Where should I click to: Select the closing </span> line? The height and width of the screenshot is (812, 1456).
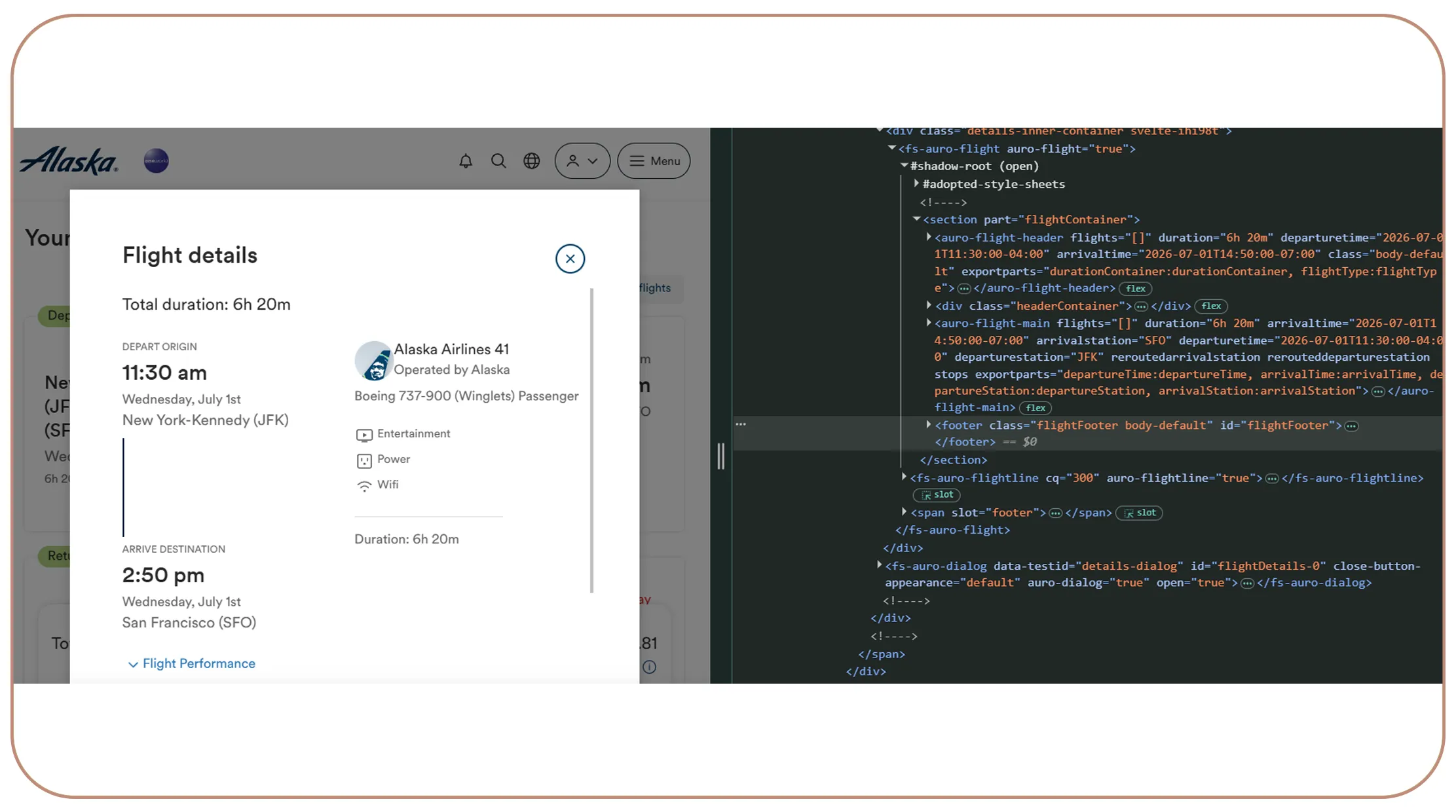click(882, 654)
